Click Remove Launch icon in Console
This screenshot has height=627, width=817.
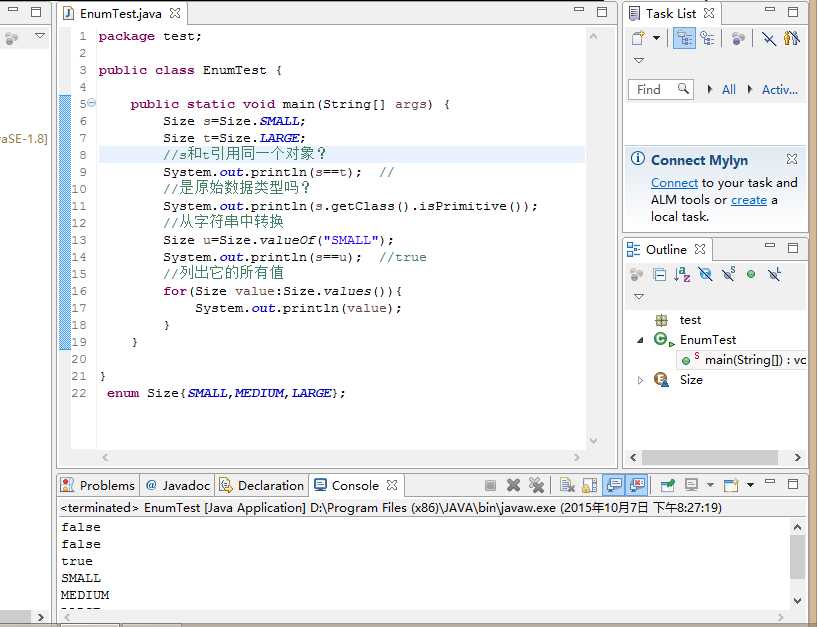coord(513,486)
